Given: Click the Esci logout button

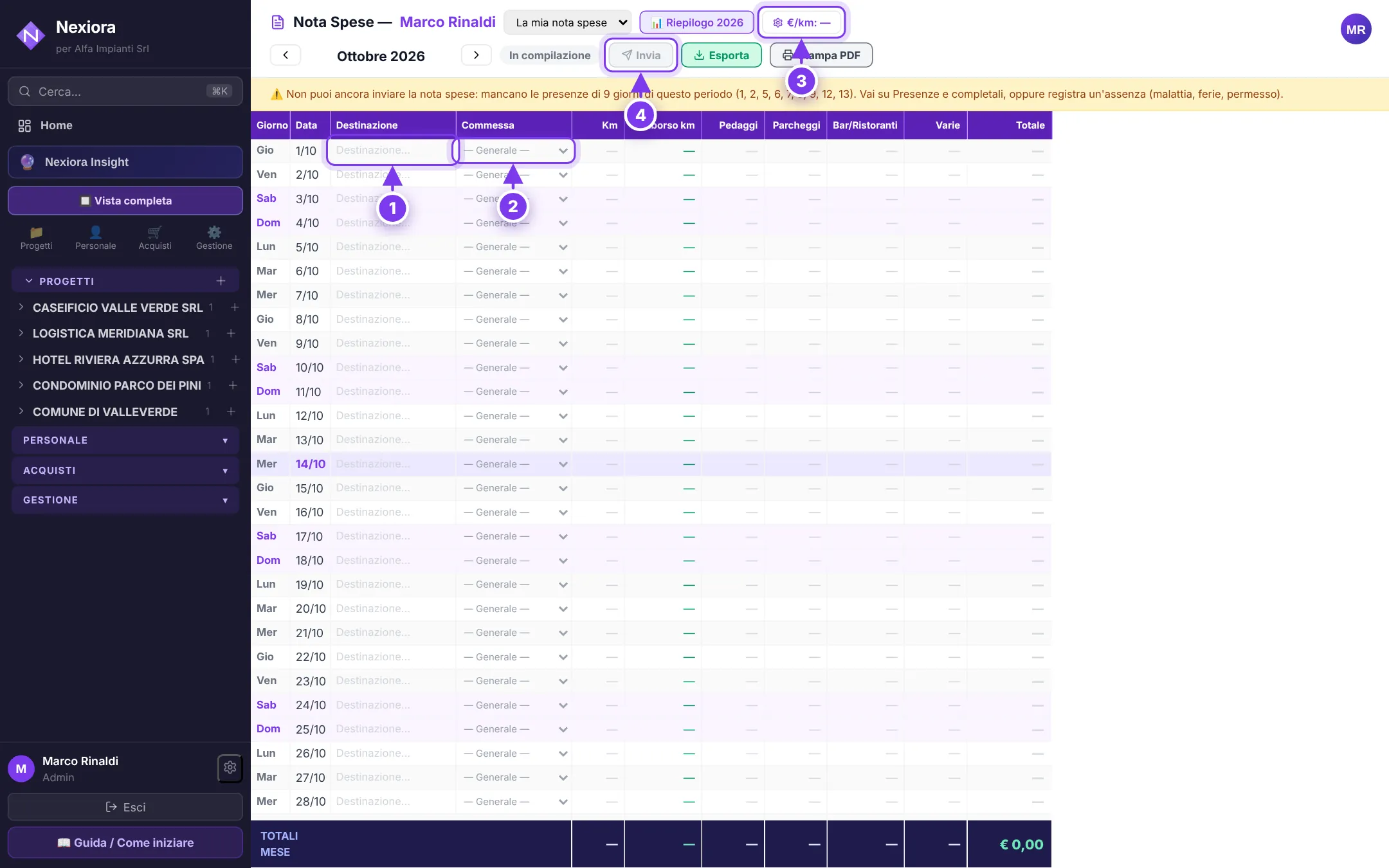Looking at the screenshot, I should pyautogui.click(x=125, y=807).
